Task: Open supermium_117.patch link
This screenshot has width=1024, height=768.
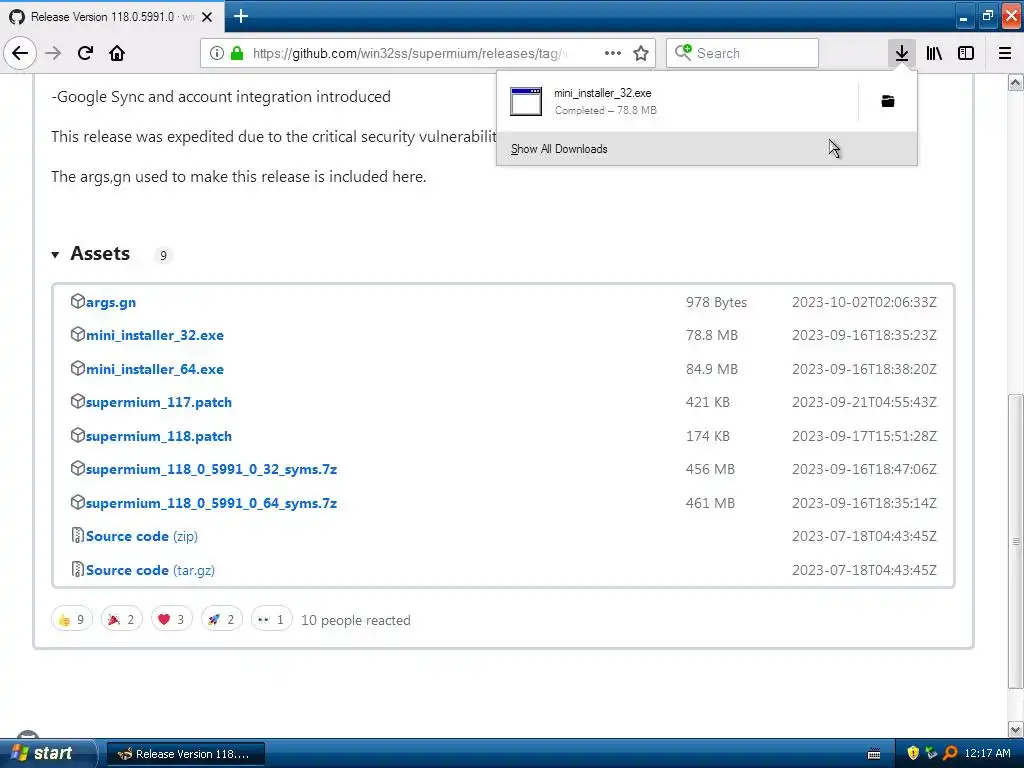Action: click(x=159, y=402)
